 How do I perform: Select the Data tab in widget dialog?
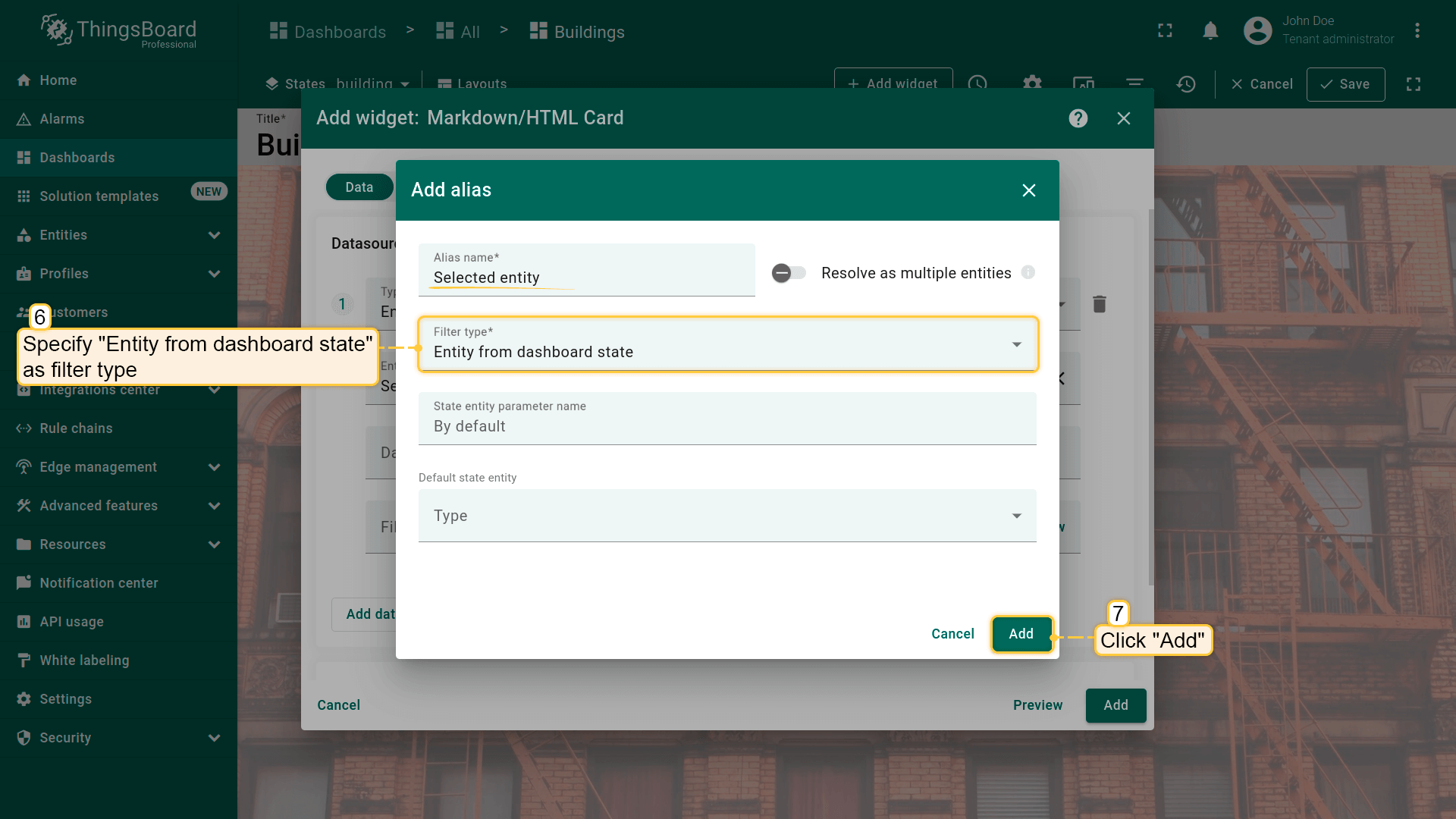[x=359, y=187]
